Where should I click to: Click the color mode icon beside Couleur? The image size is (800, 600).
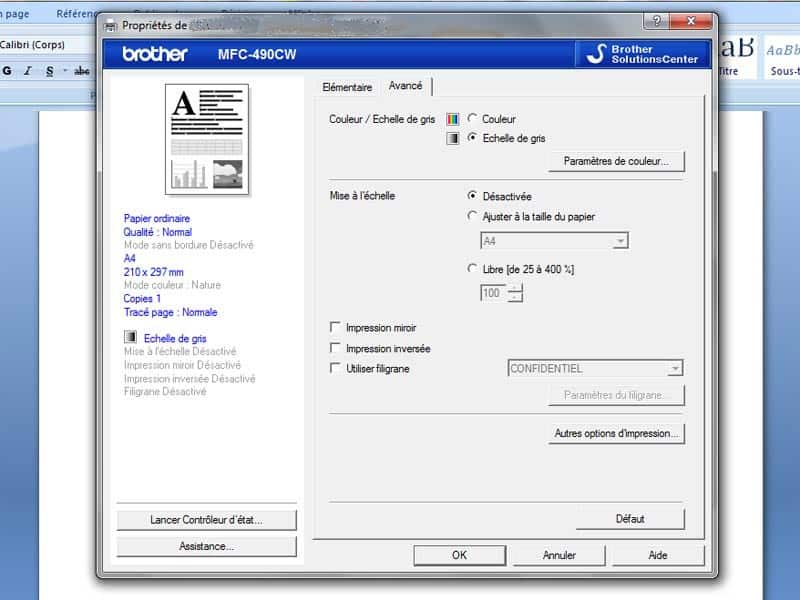453,119
